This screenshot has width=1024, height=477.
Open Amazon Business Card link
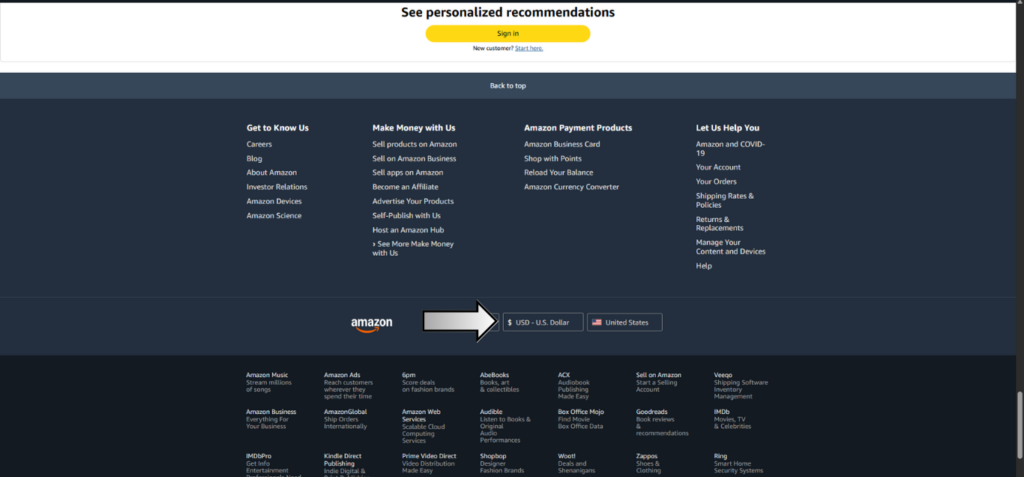tap(562, 144)
